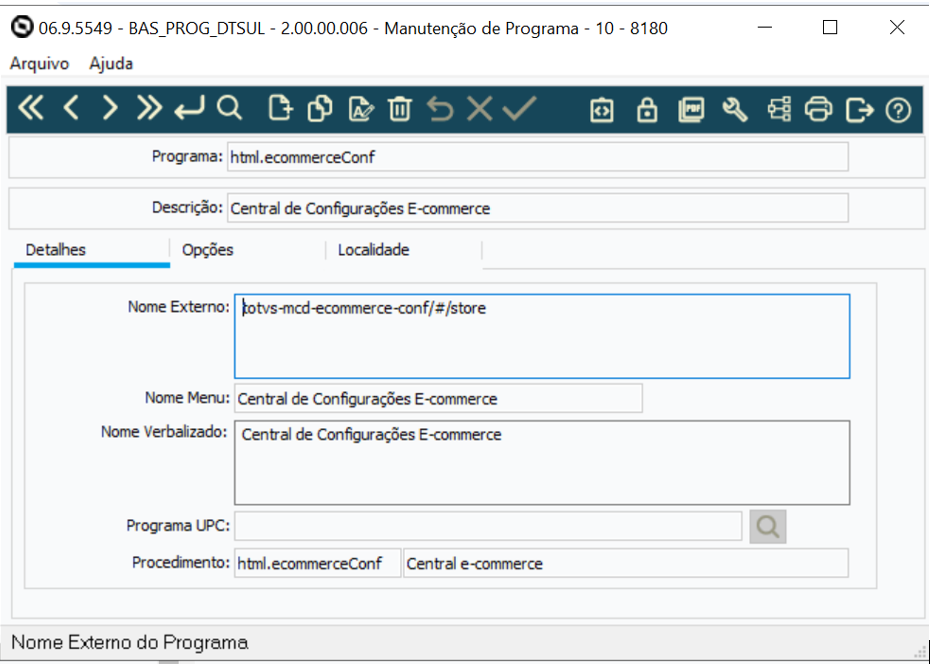Screen dimensions: 930x665
Task: Export to PDF icon
Action: pos(691,110)
